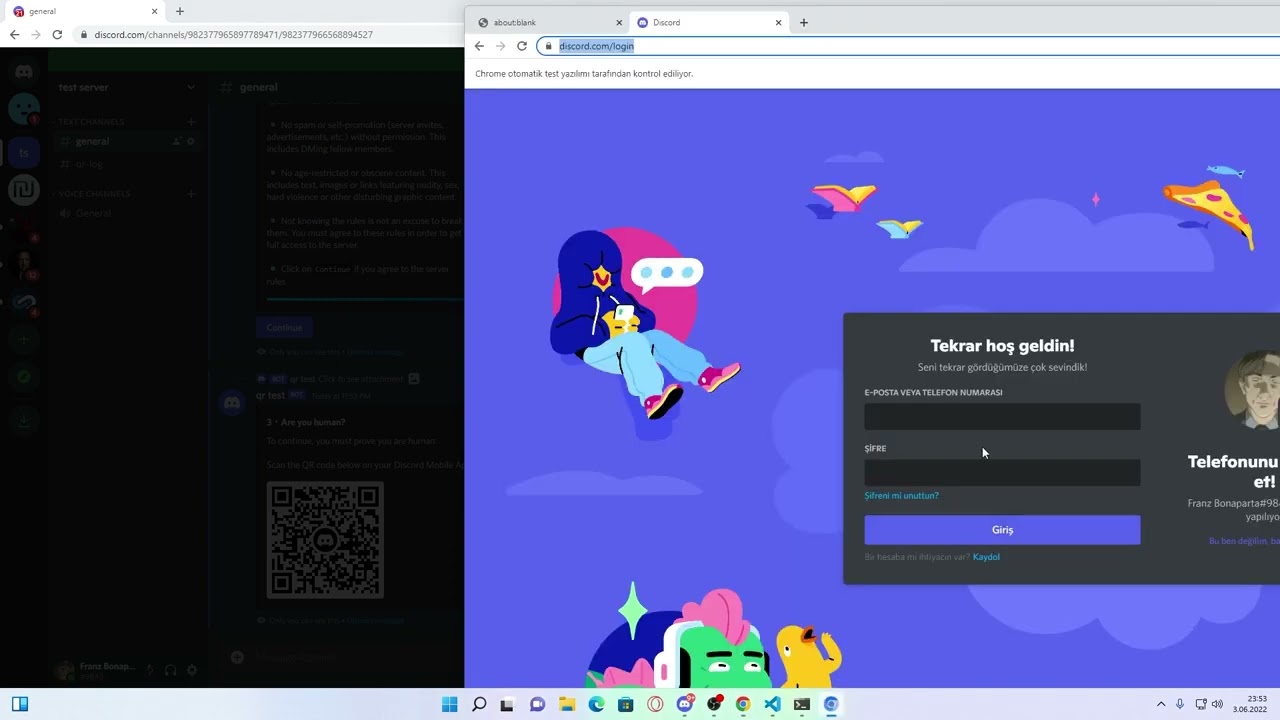The height and width of the screenshot is (720, 1280).
Task: Click 'Bu ben değilim' link
Action: [x=1244, y=541]
